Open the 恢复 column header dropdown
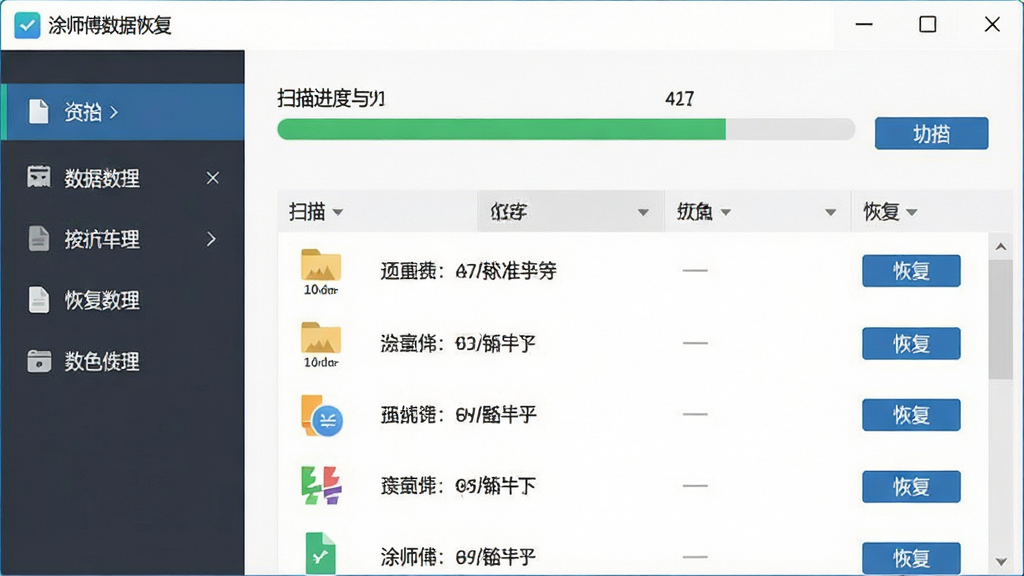Image resolution: width=1024 pixels, height=576 pixels. pyautogui.click(x=912, y=212)
